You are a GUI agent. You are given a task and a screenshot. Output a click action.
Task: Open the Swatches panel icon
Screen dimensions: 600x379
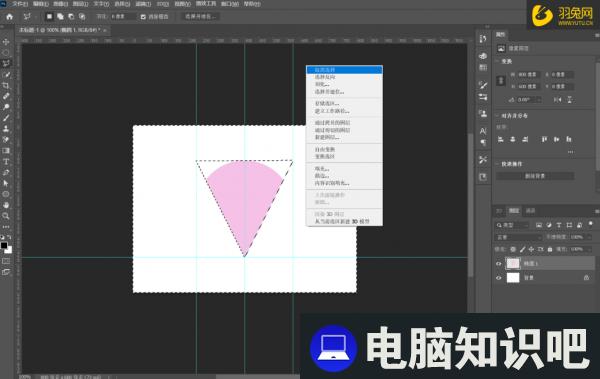(483, 67)
